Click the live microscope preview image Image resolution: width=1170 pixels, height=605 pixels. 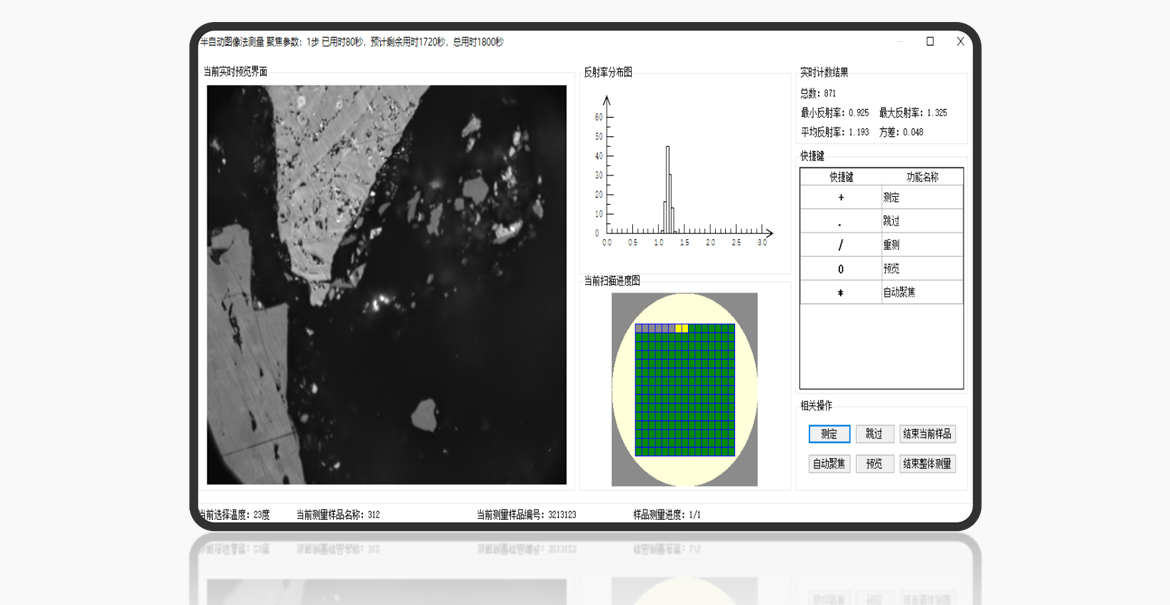coord(387,285)
